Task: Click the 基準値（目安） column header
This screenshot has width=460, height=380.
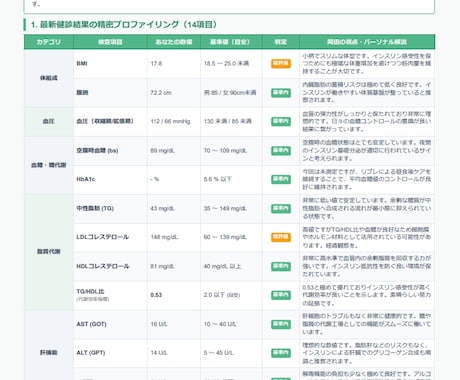Action: [230, 42]
